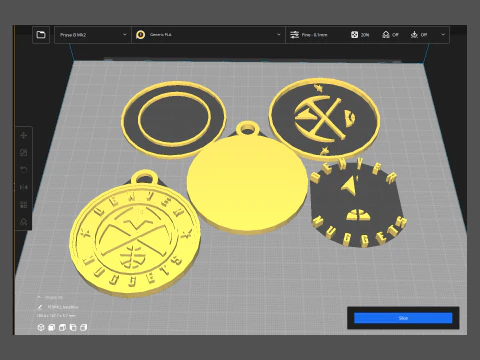Switch to the Top view icon
This screenshot has width=480, height=360.
[x=62, y=328]
